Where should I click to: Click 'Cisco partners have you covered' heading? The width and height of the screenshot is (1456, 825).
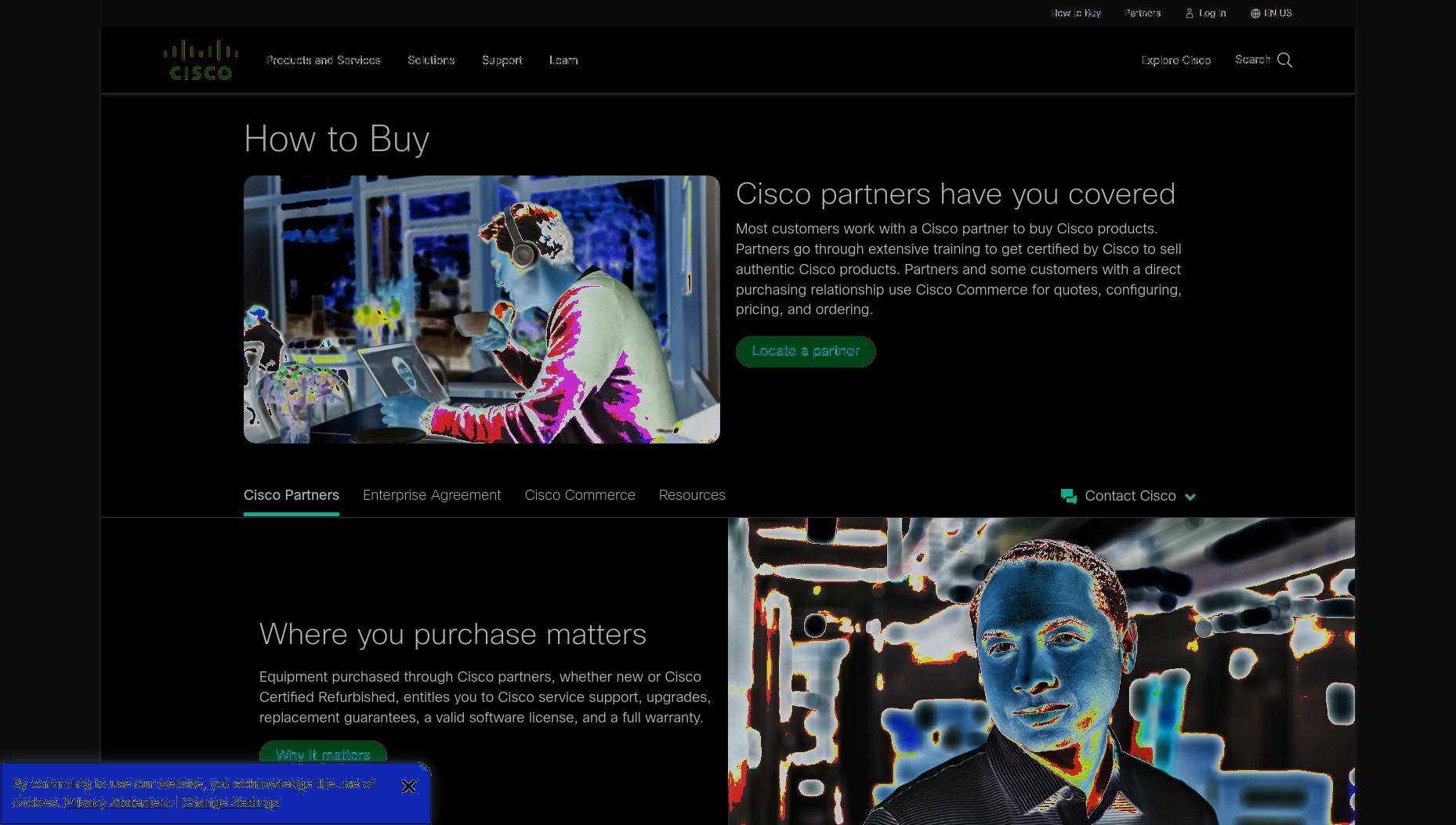coord(955,194)
